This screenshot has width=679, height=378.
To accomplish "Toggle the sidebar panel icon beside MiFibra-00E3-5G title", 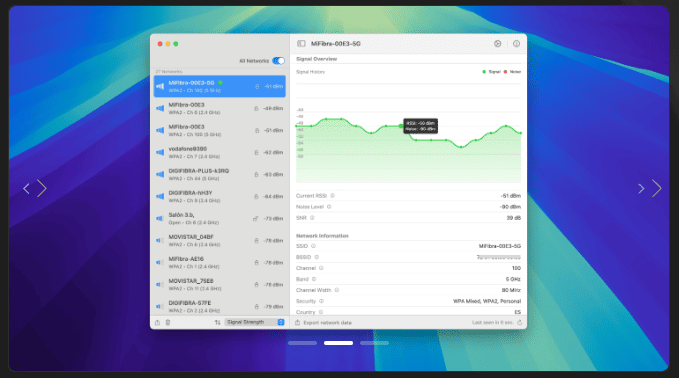I will point(301,44).
